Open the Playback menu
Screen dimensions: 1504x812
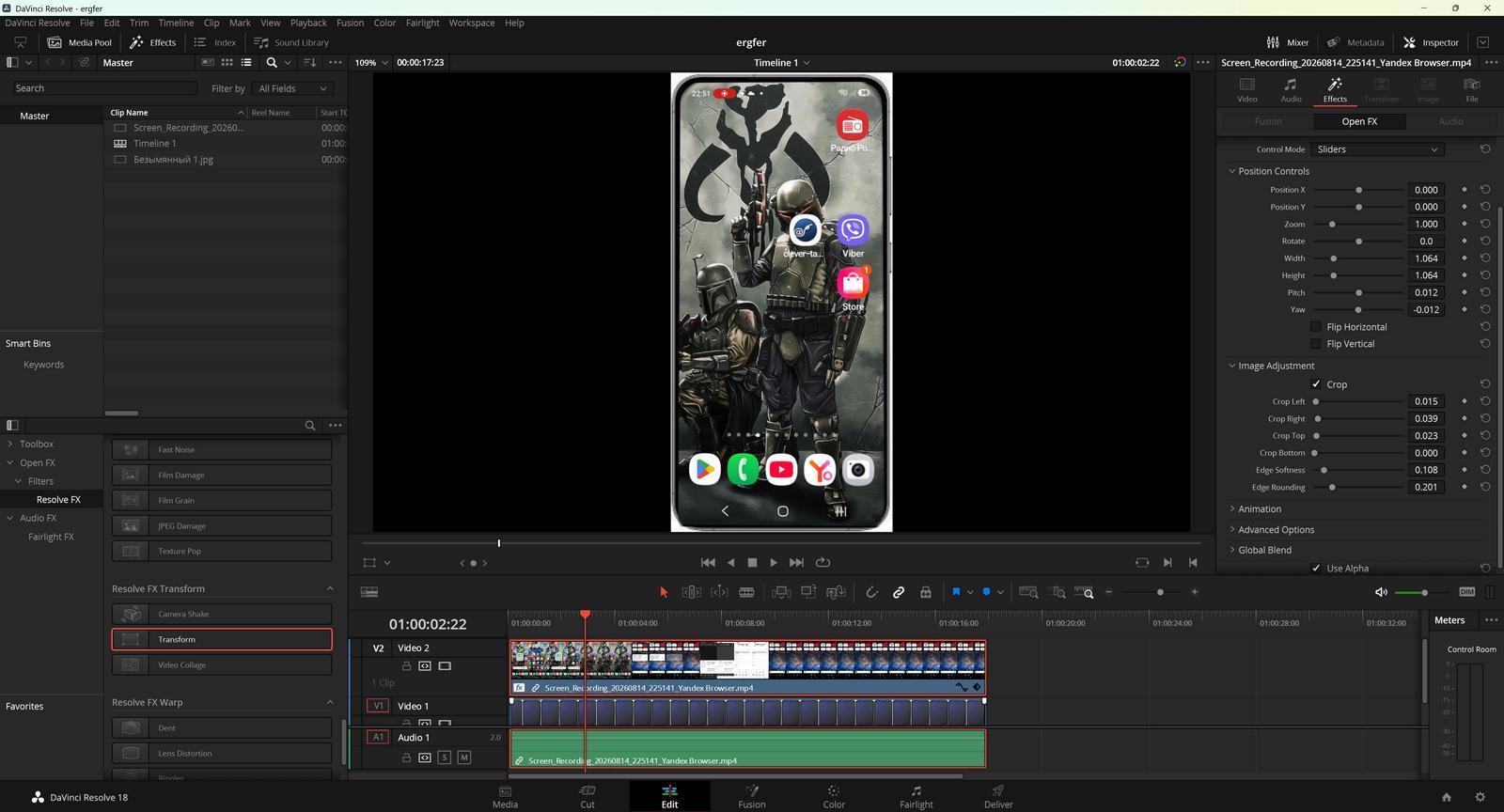click(308, 23)
